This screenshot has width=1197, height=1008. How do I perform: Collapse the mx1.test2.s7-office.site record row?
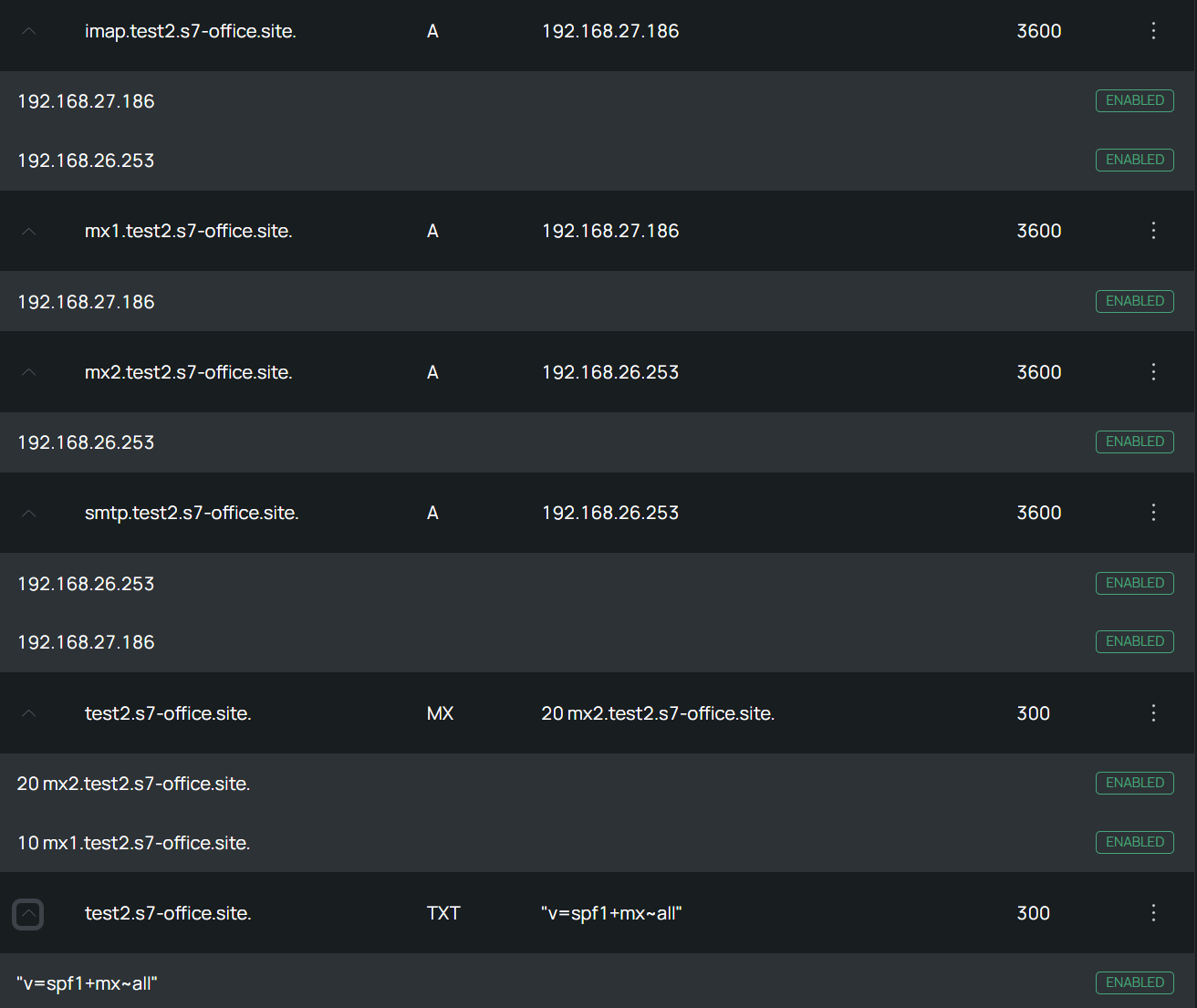(x=28, y=231)
